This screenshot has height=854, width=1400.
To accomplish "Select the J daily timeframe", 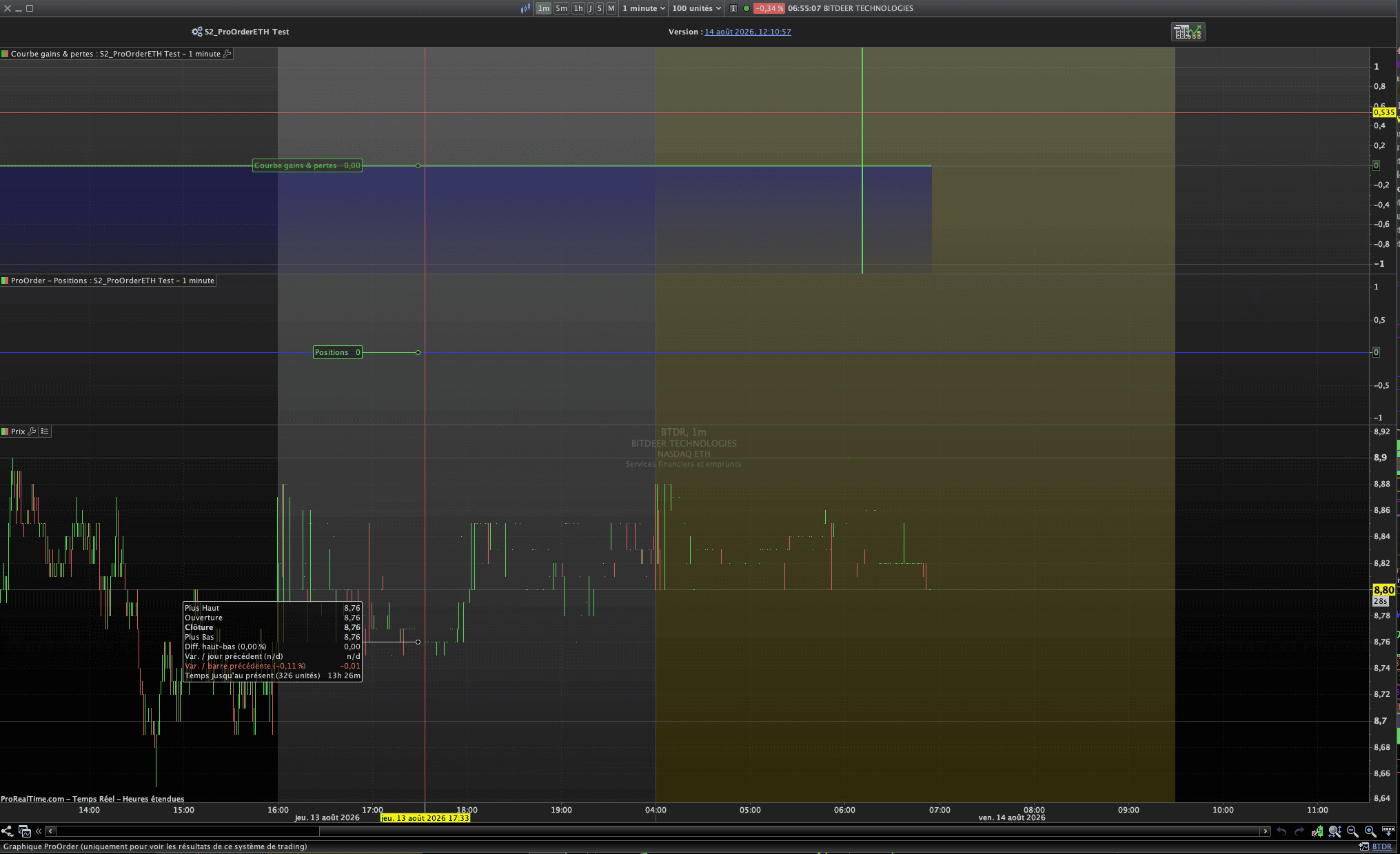I will [x=590, y=8].
